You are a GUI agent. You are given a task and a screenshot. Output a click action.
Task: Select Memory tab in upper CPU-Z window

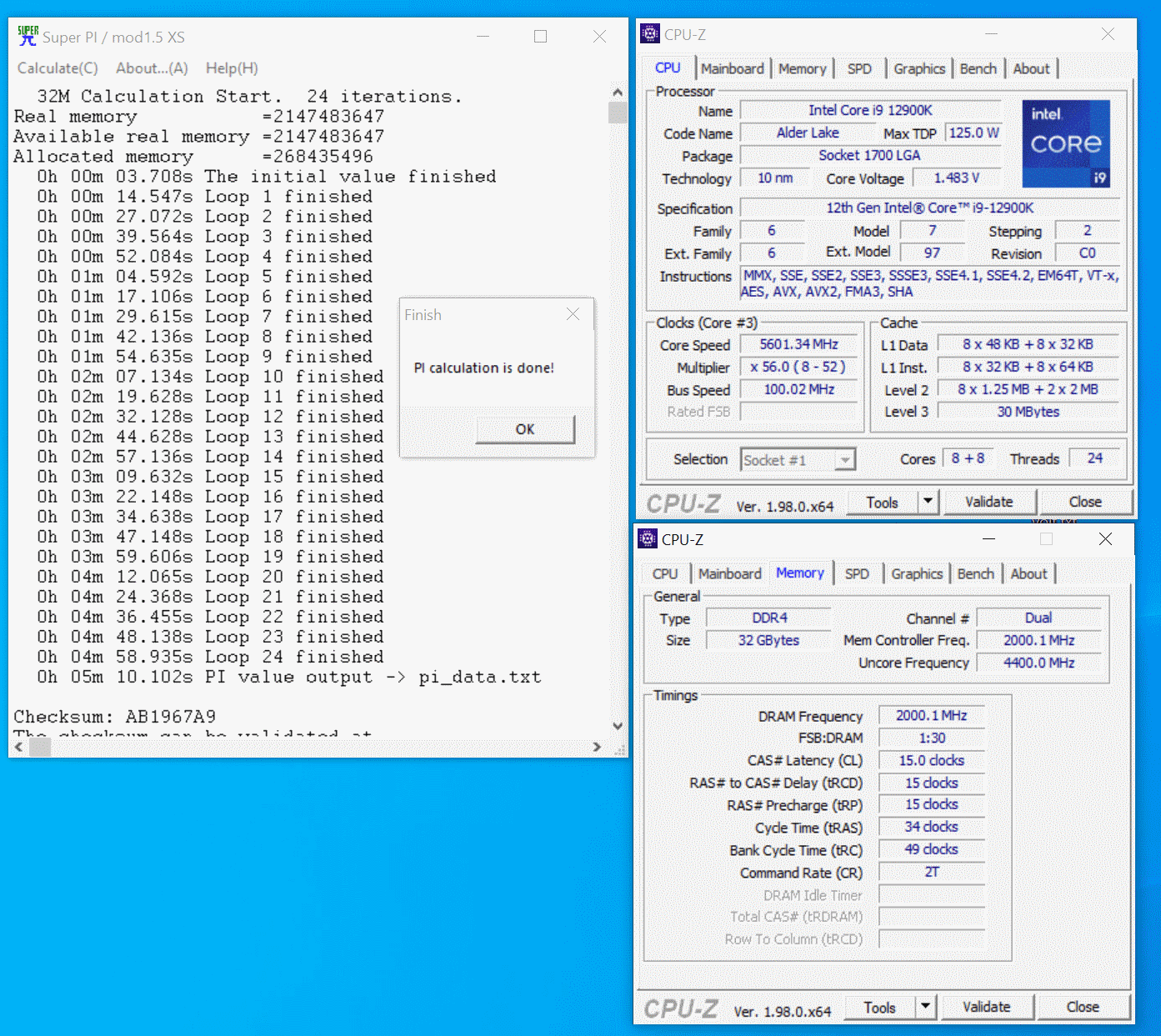(x=803, y=68)
